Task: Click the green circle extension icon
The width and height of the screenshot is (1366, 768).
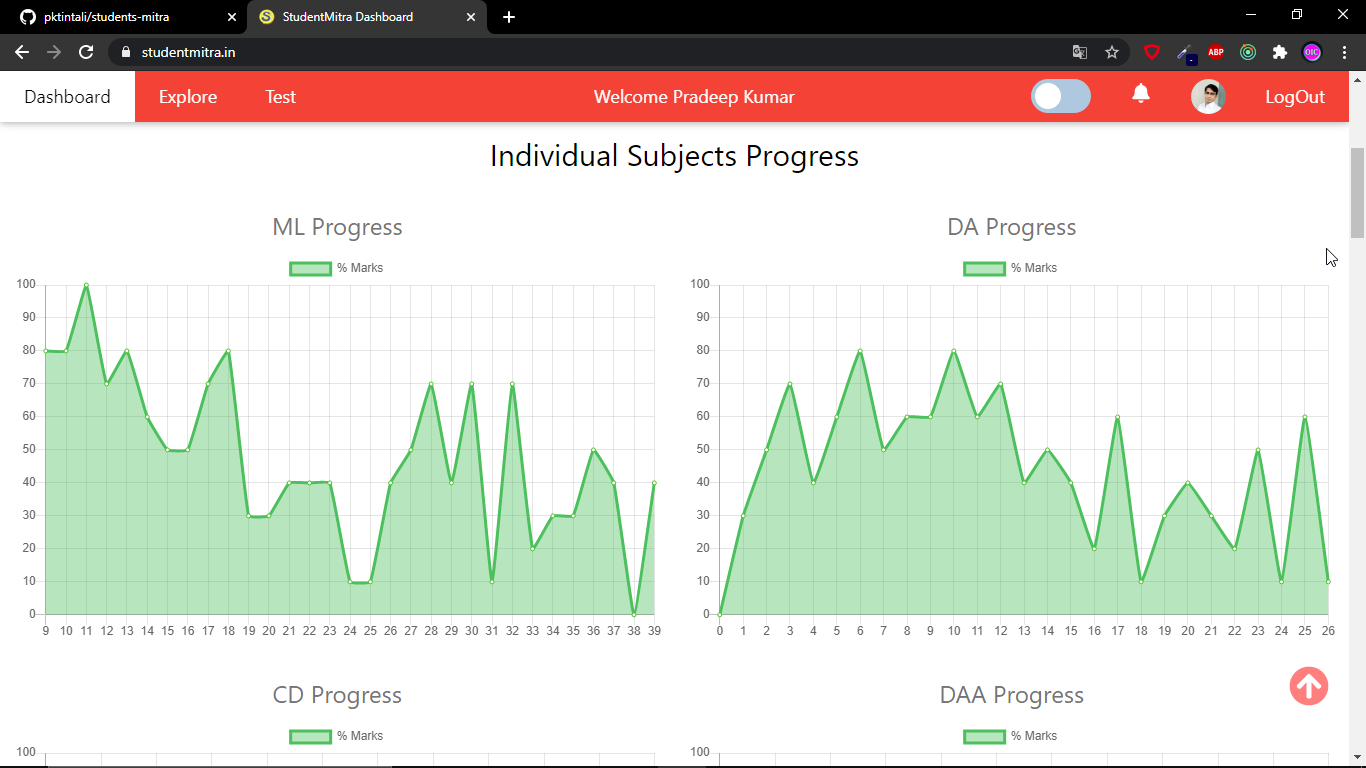Action: (x=1248, y=52)
